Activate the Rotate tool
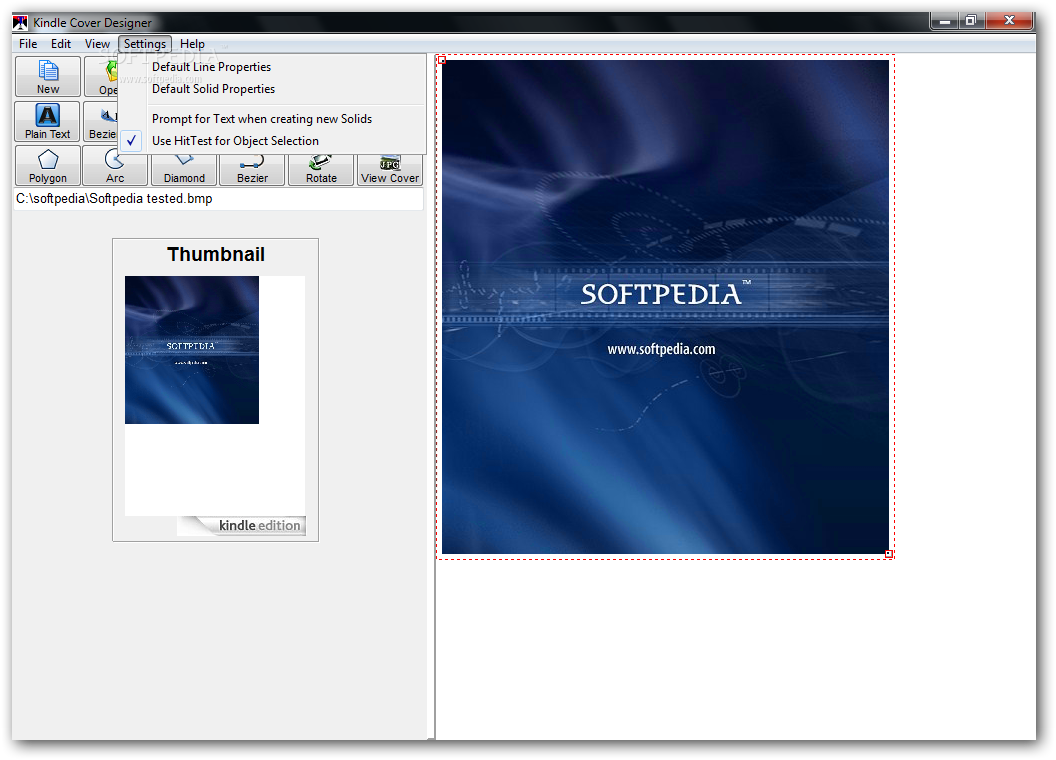 [321, 170]
